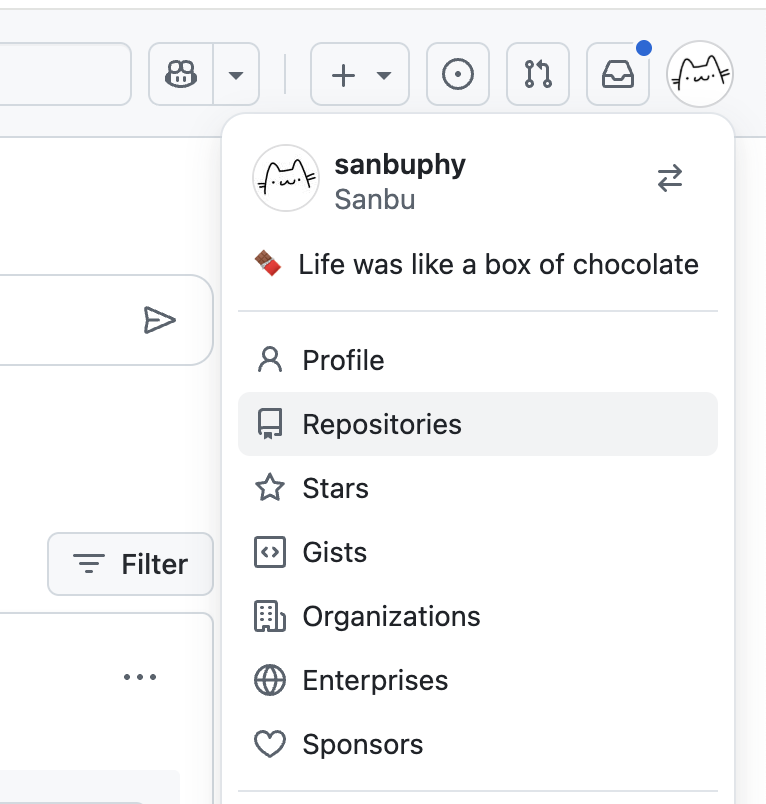Expand the Copilot dropdown arrow
The image size is (766, 804).
236,74
